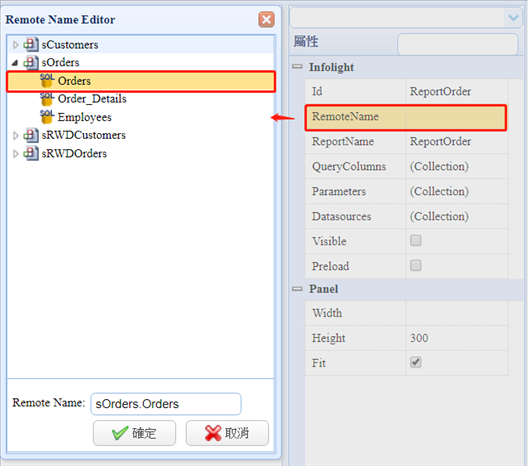
Task: Enable the Preload checkbox
Action: click(416, 265)
